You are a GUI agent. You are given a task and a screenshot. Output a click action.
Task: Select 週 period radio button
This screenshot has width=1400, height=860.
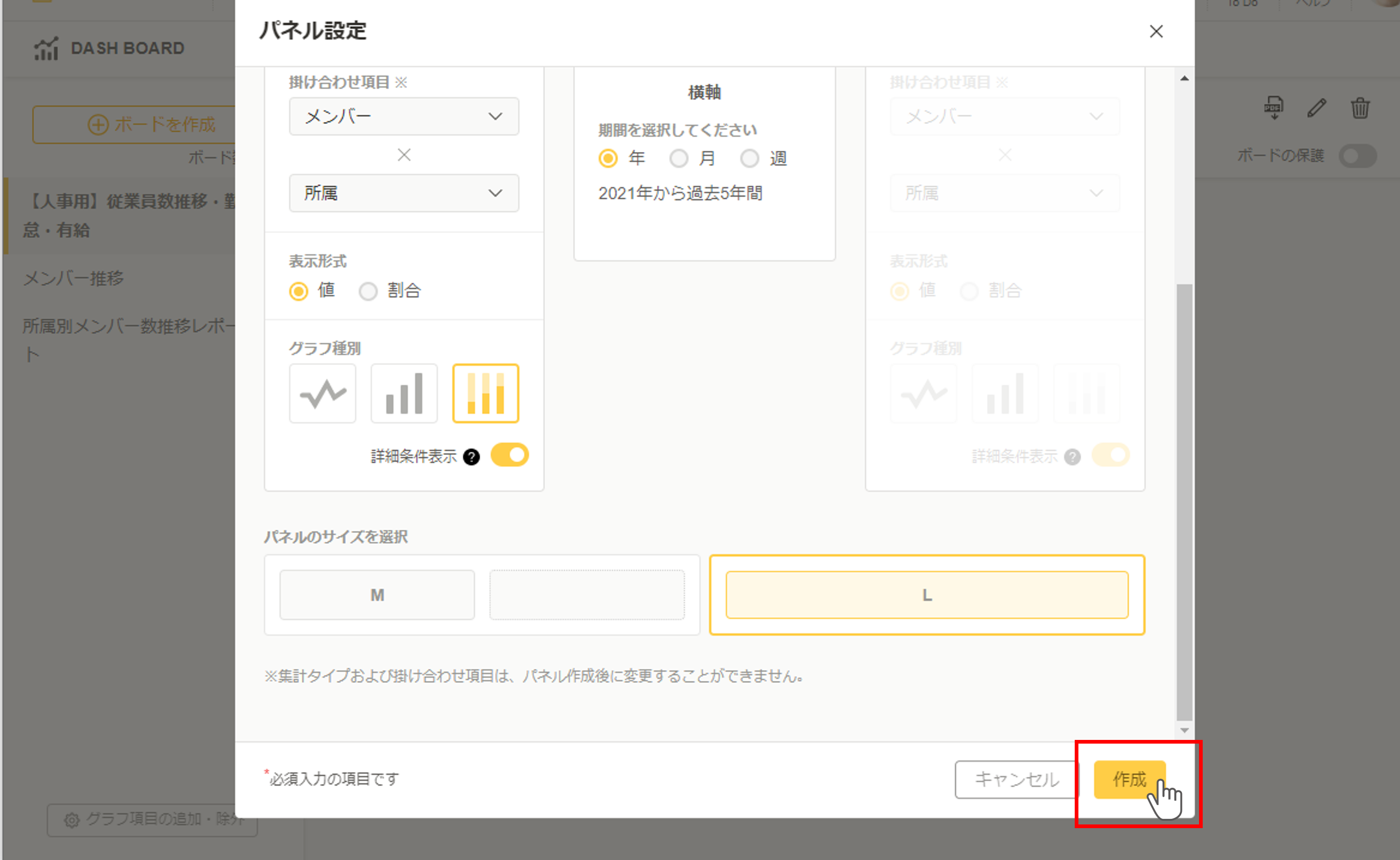coord(749,158)
